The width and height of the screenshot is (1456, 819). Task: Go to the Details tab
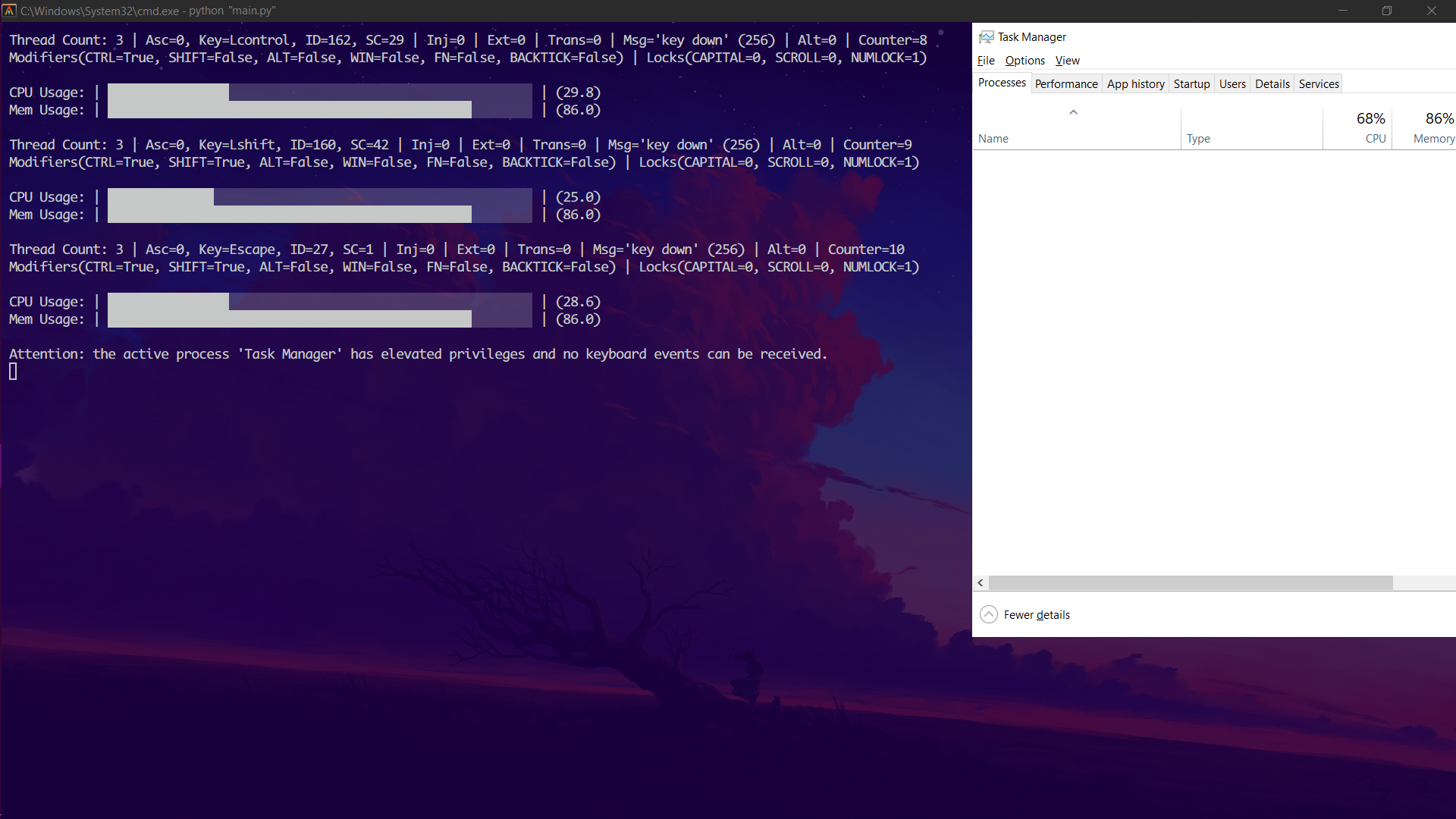click(x=1272, y=84)
